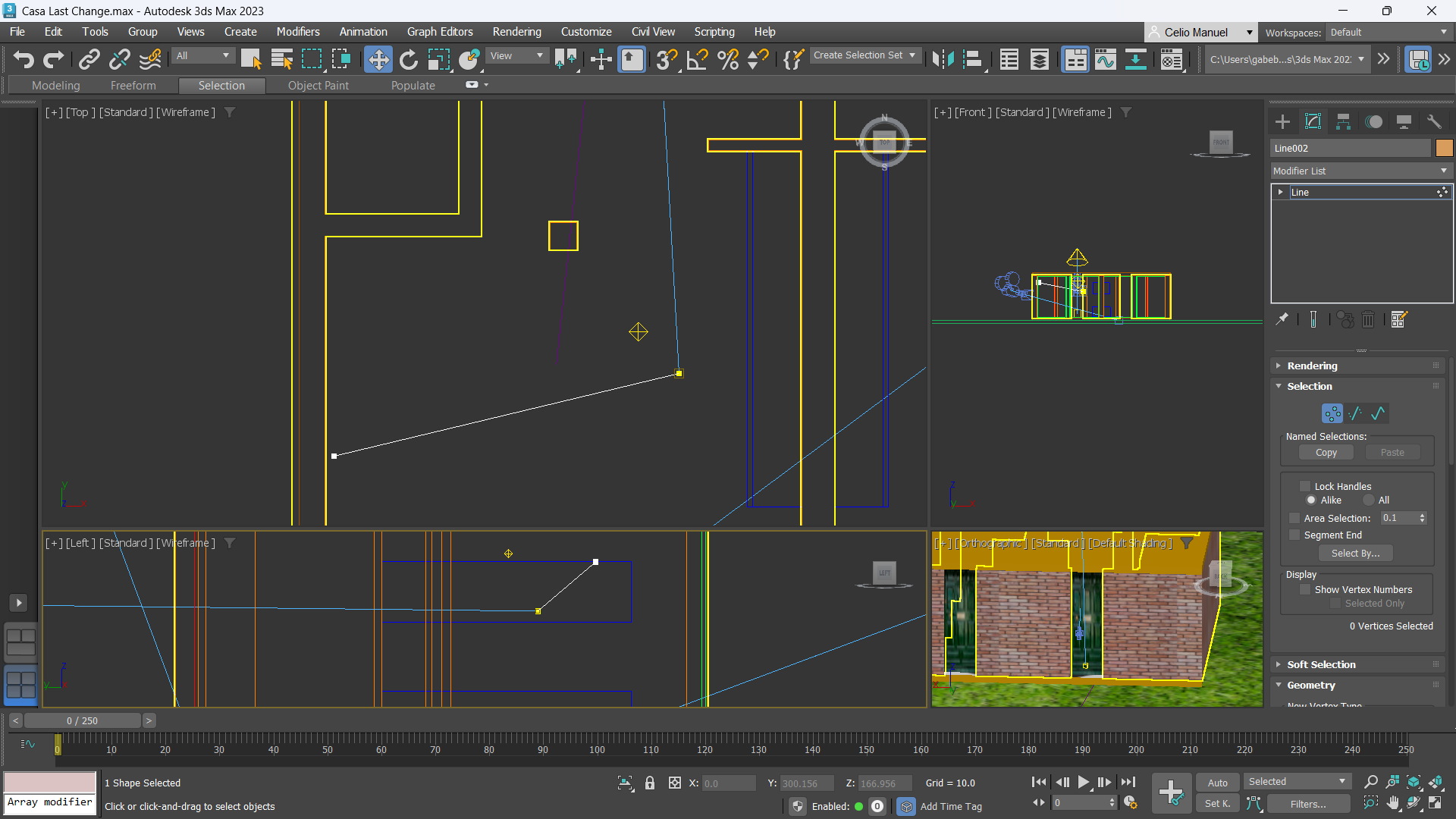Open the Create Selection Set dropdown
The width and height of the screenshot is (1456, 819).
864,55
